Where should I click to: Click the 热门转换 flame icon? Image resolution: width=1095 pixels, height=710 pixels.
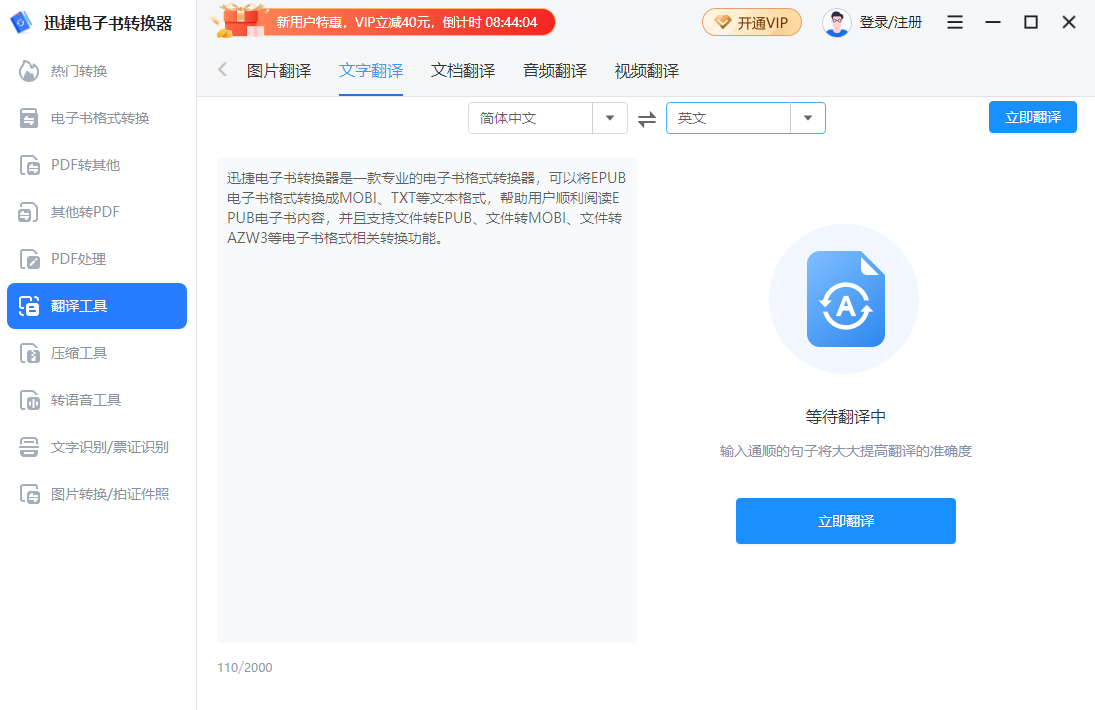pos(29,71)
